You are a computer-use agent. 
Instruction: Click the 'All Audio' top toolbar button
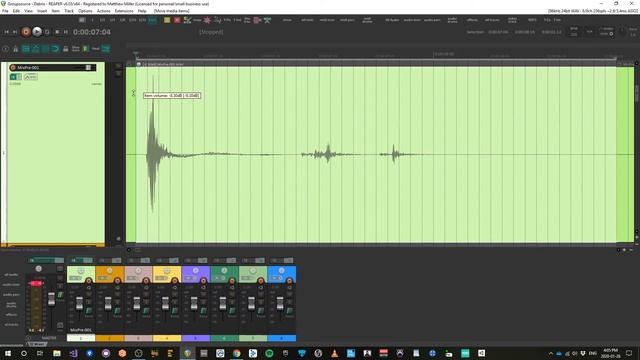(392, 20)
